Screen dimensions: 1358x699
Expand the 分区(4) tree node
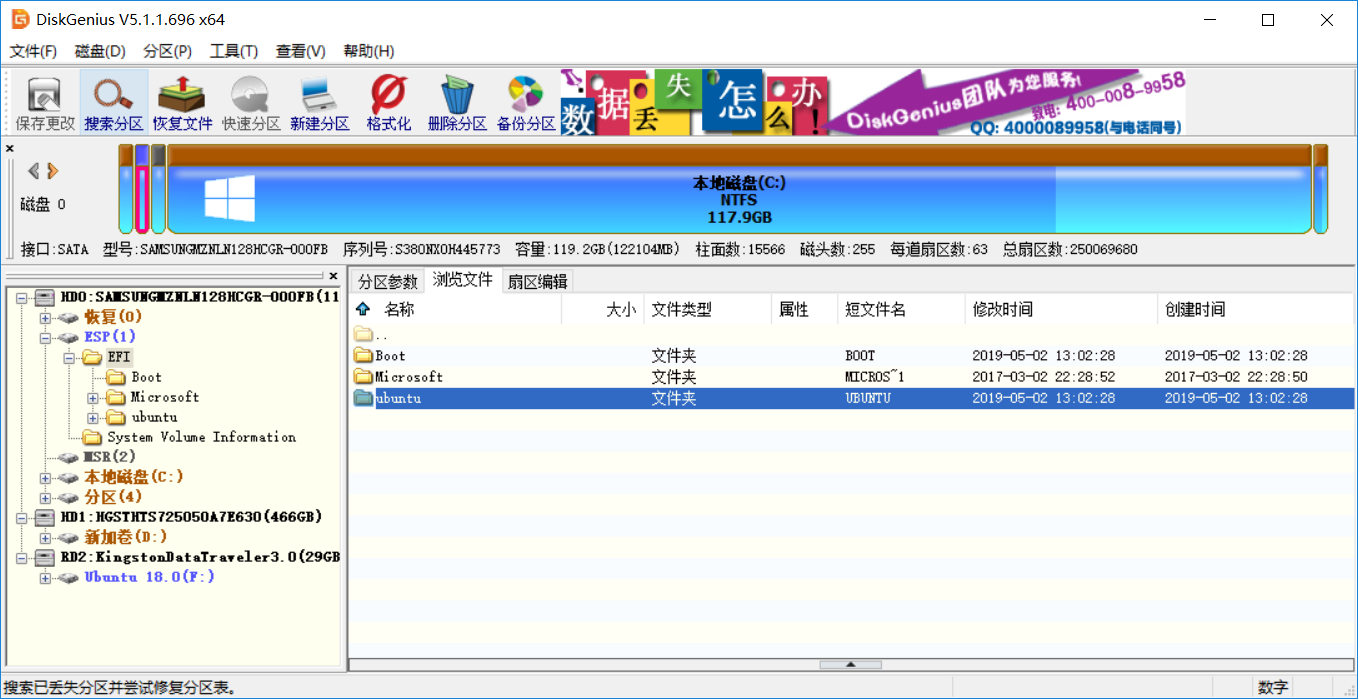click(x=45, y=497)
